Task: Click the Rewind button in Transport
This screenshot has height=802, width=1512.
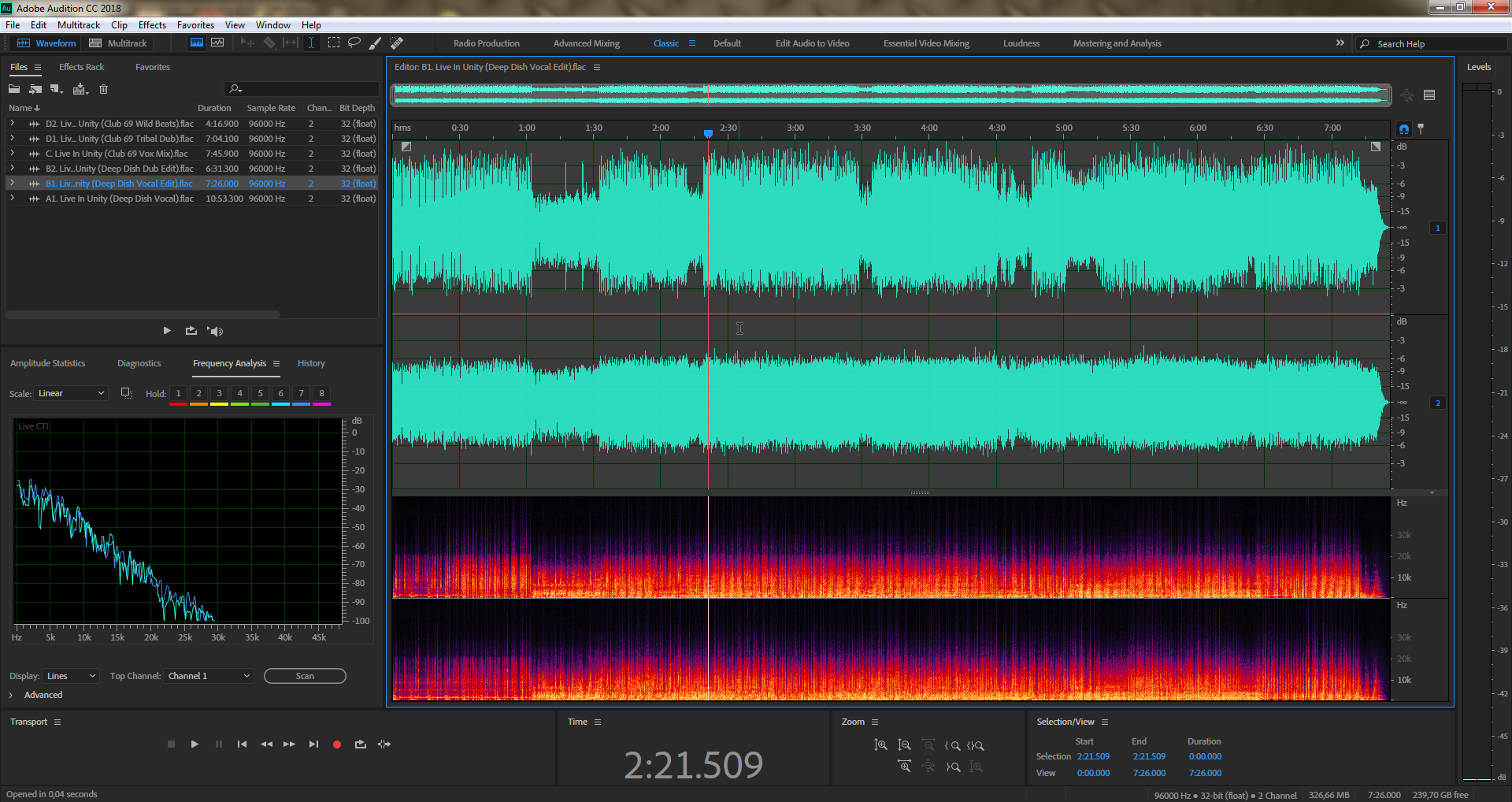Action: tap(266, 744)
